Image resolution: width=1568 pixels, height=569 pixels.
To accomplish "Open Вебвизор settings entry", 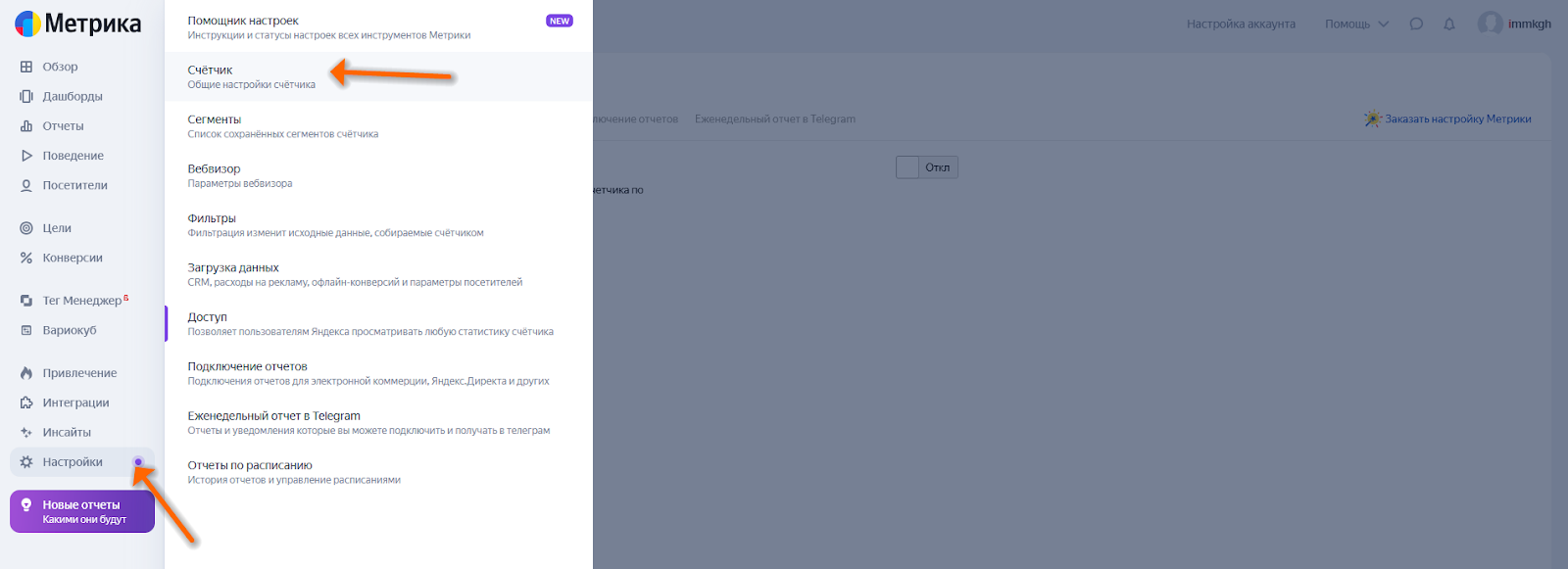I will pyautogui.click(x=378, y=175).
